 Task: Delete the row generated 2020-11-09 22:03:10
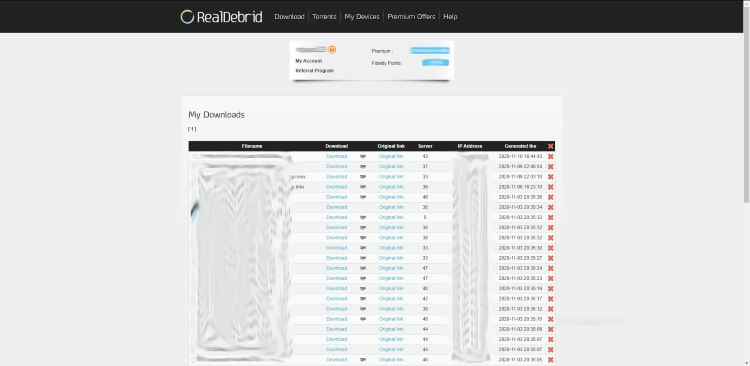point(551,177)
